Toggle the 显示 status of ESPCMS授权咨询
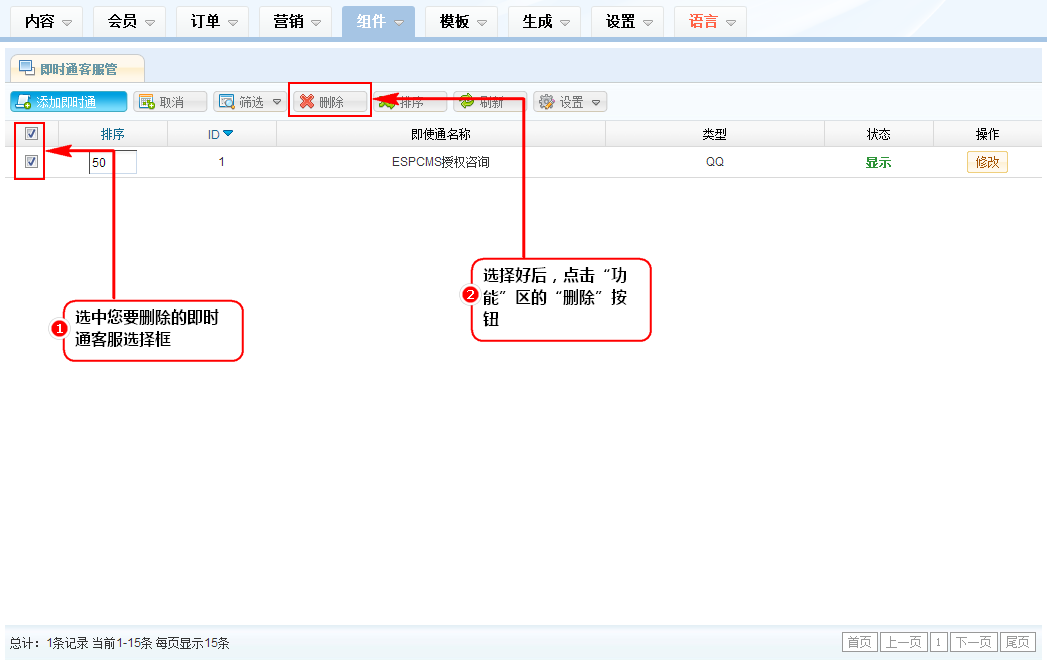 (x=878, y=163)
